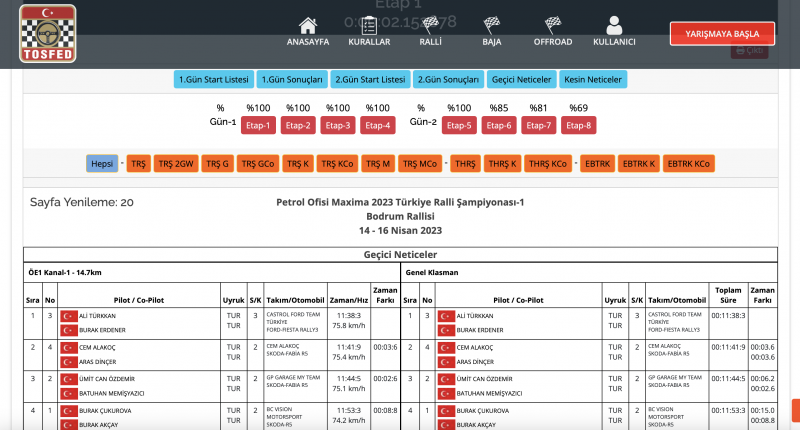The image size is (800, 430).
Task: Click Ali Türkkan's flag in Genel Klasman
Action: 446,316
